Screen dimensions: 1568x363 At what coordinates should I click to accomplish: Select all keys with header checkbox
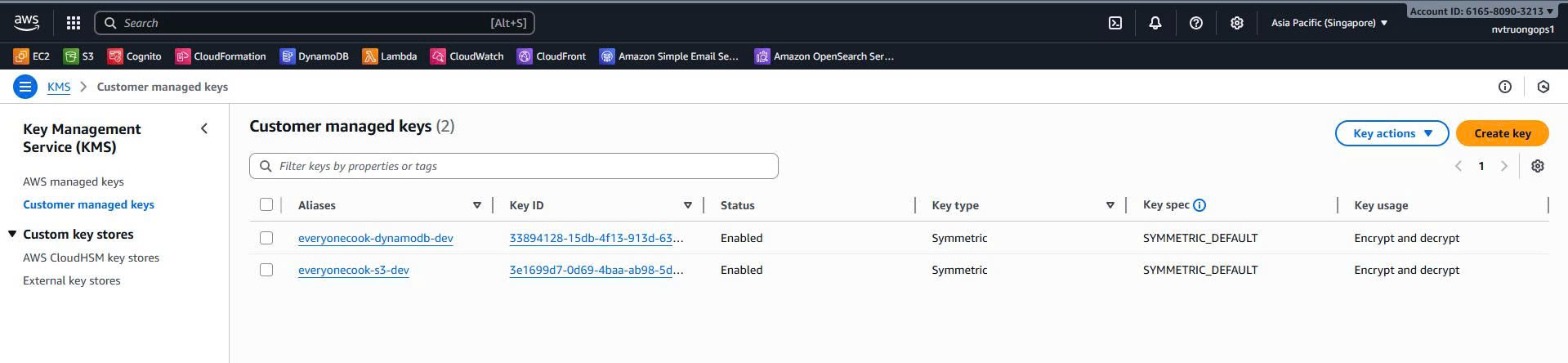coord(266,204)
